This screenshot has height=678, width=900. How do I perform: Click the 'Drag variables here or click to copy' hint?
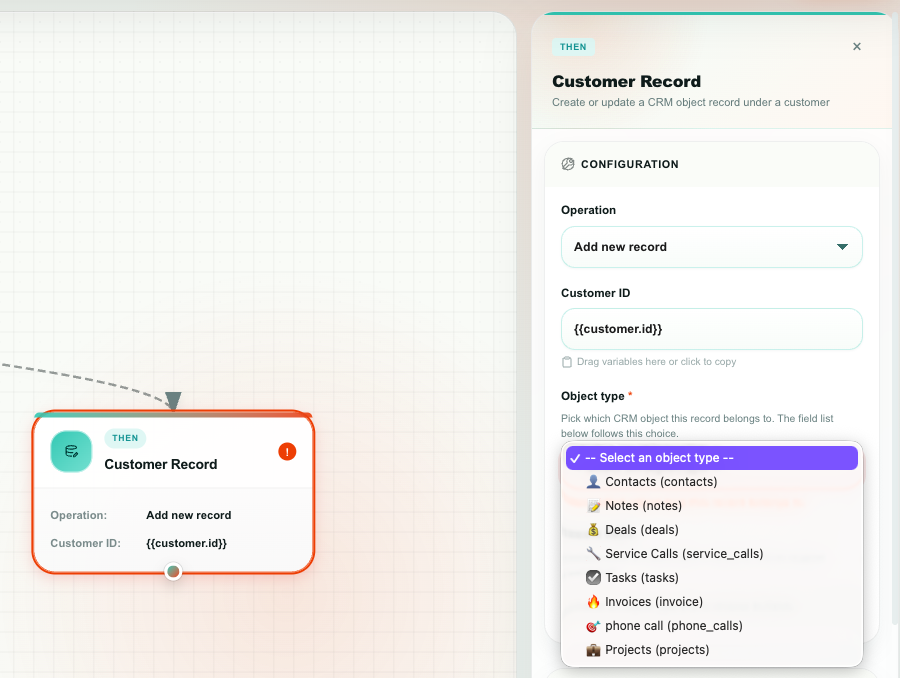click(x=656, y=362)
